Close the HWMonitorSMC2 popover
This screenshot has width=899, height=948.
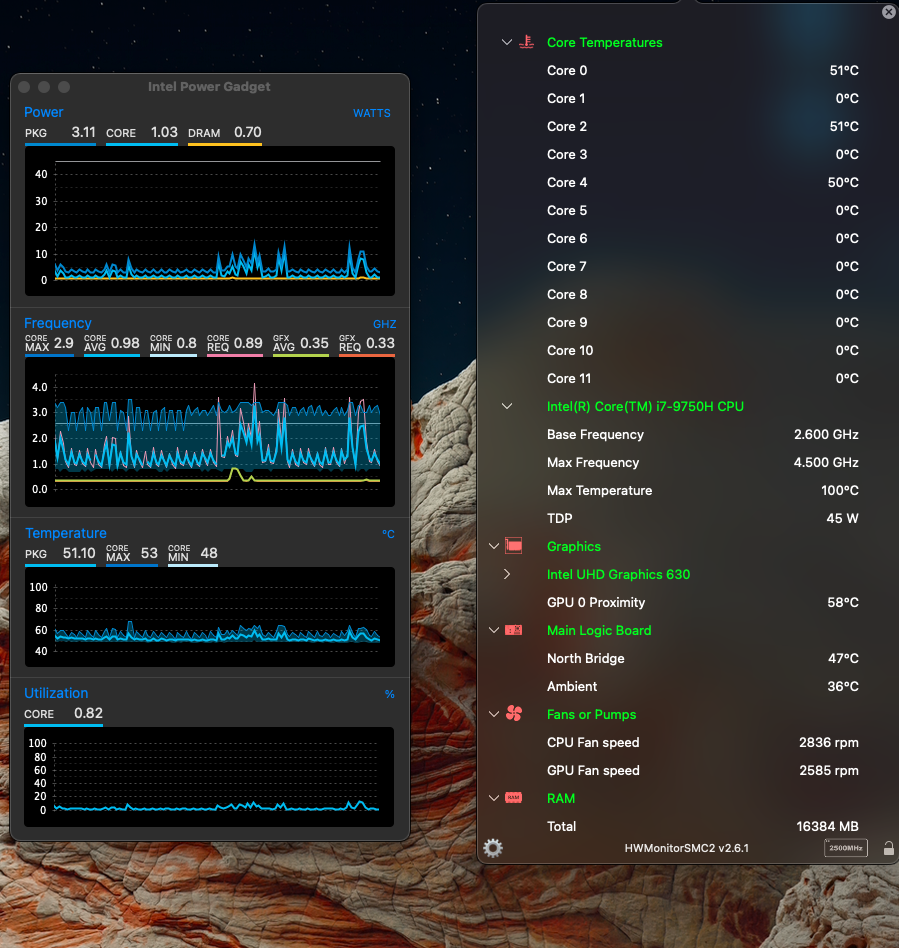[889, 12]
